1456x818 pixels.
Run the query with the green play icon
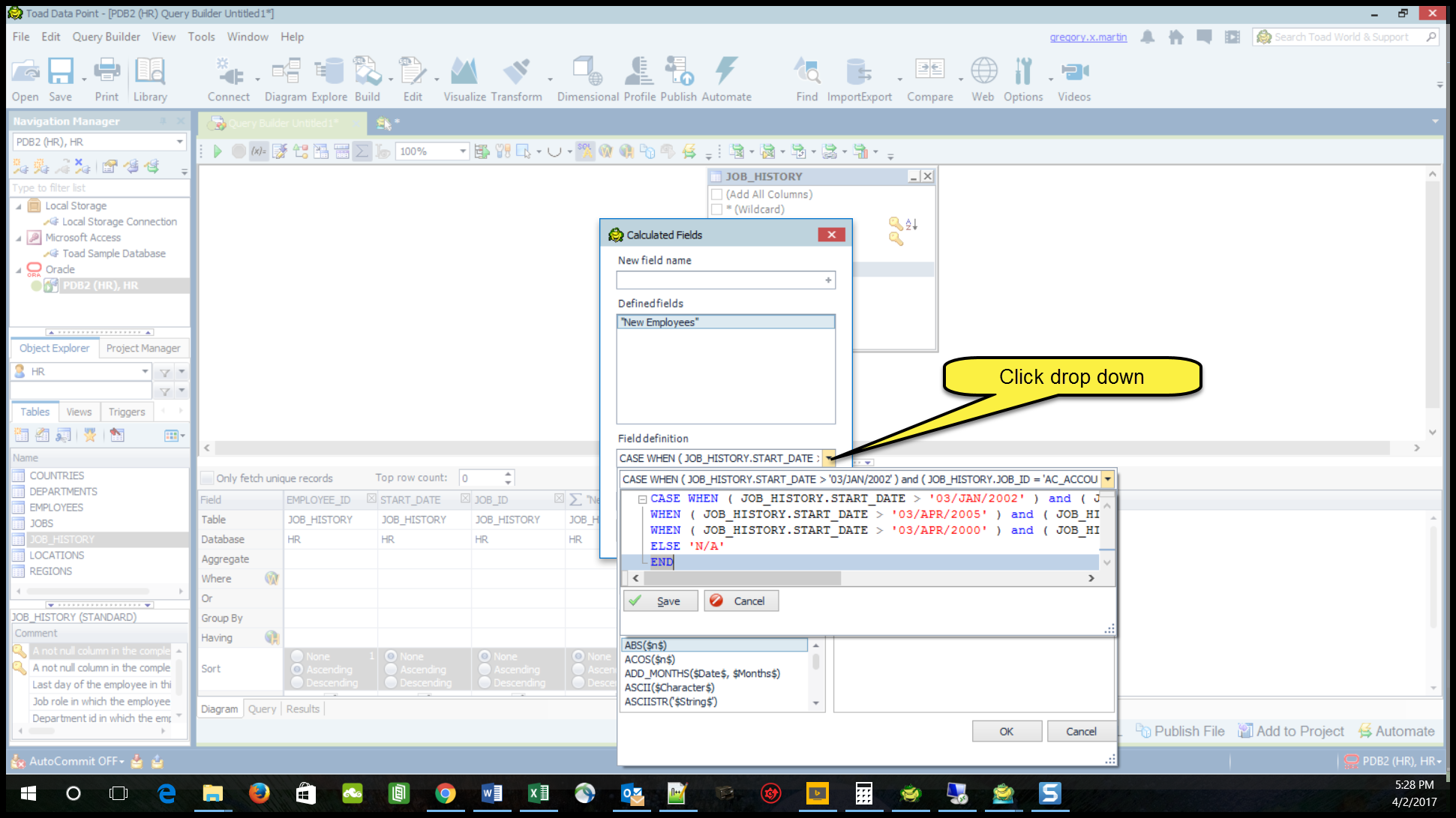(x=218, y=151)
